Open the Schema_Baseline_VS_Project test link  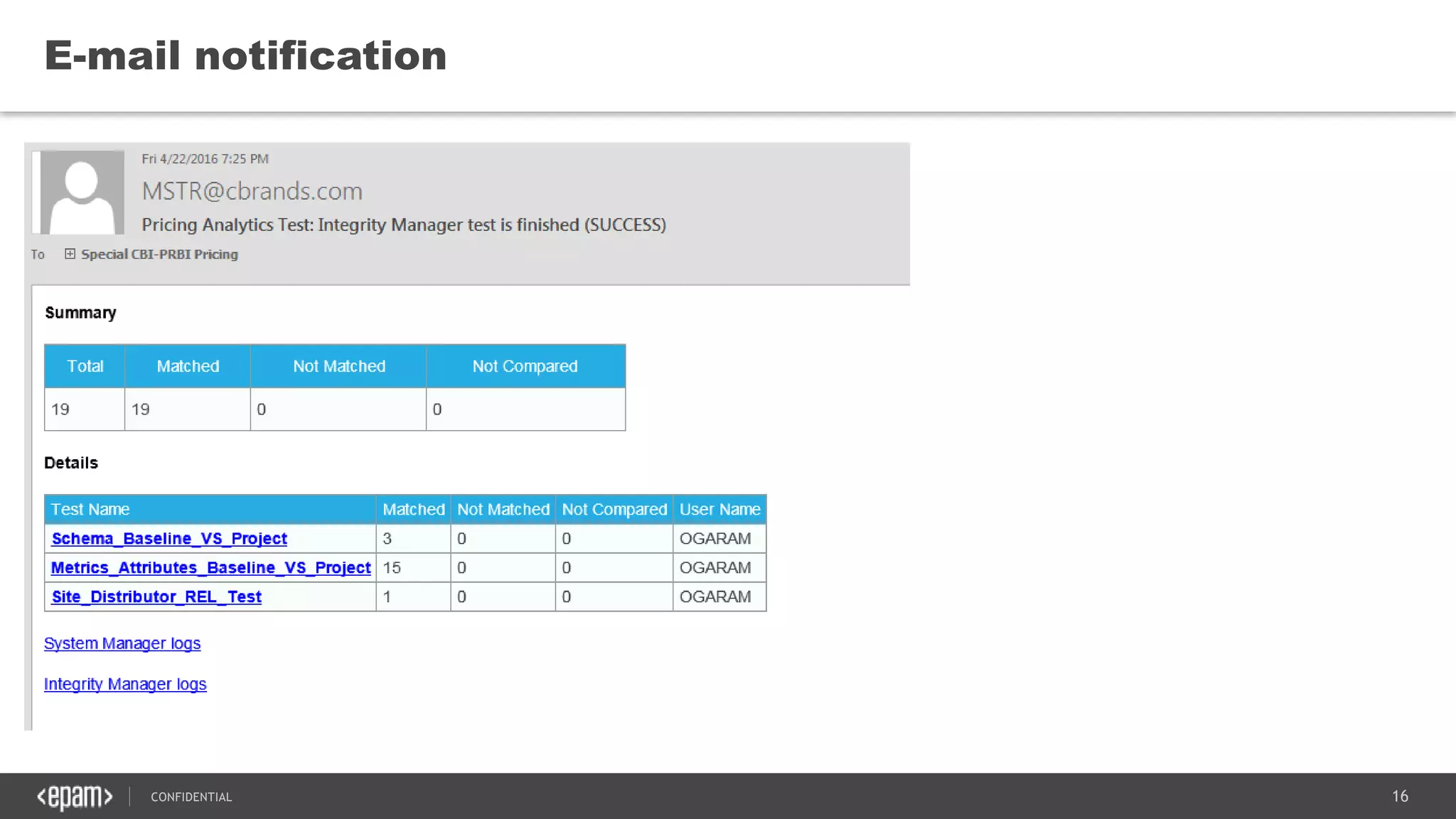tap(169, 539)
